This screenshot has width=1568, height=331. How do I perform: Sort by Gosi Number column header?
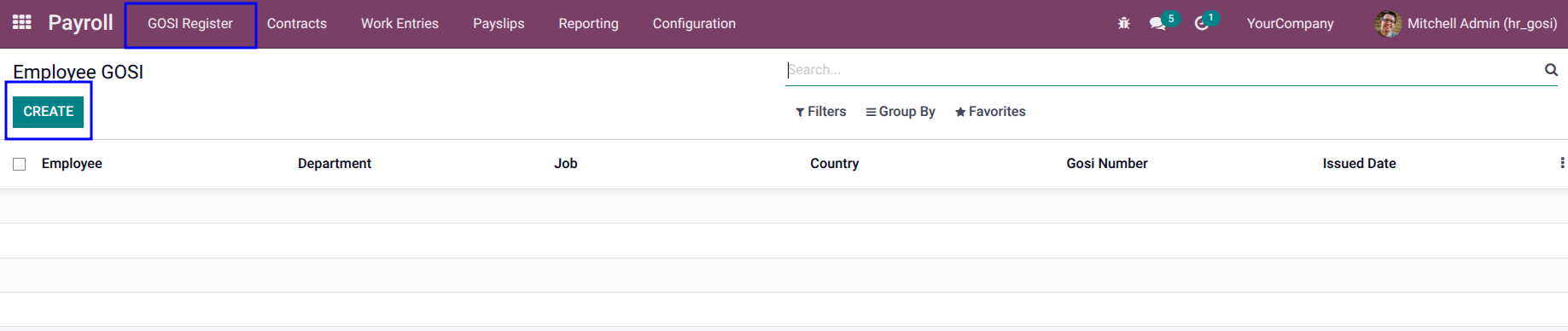coord(1106,164)
